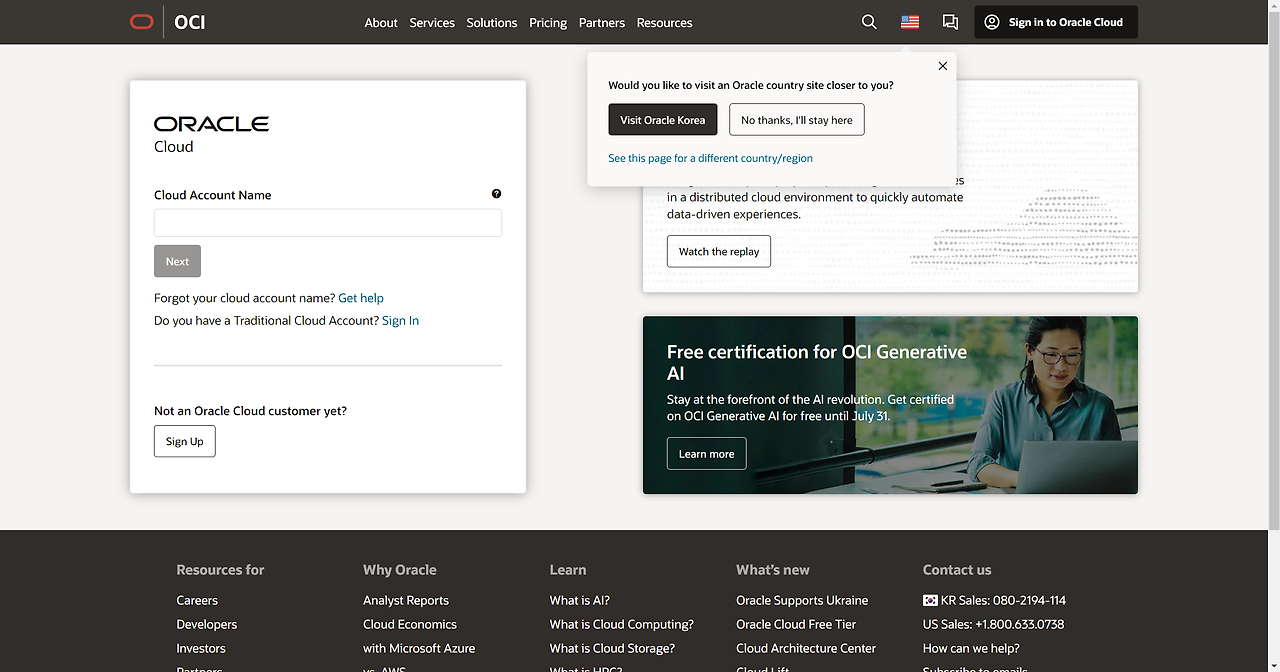Click Visit Oracle Korea button

pyautogui.click(x=662, y=120)
